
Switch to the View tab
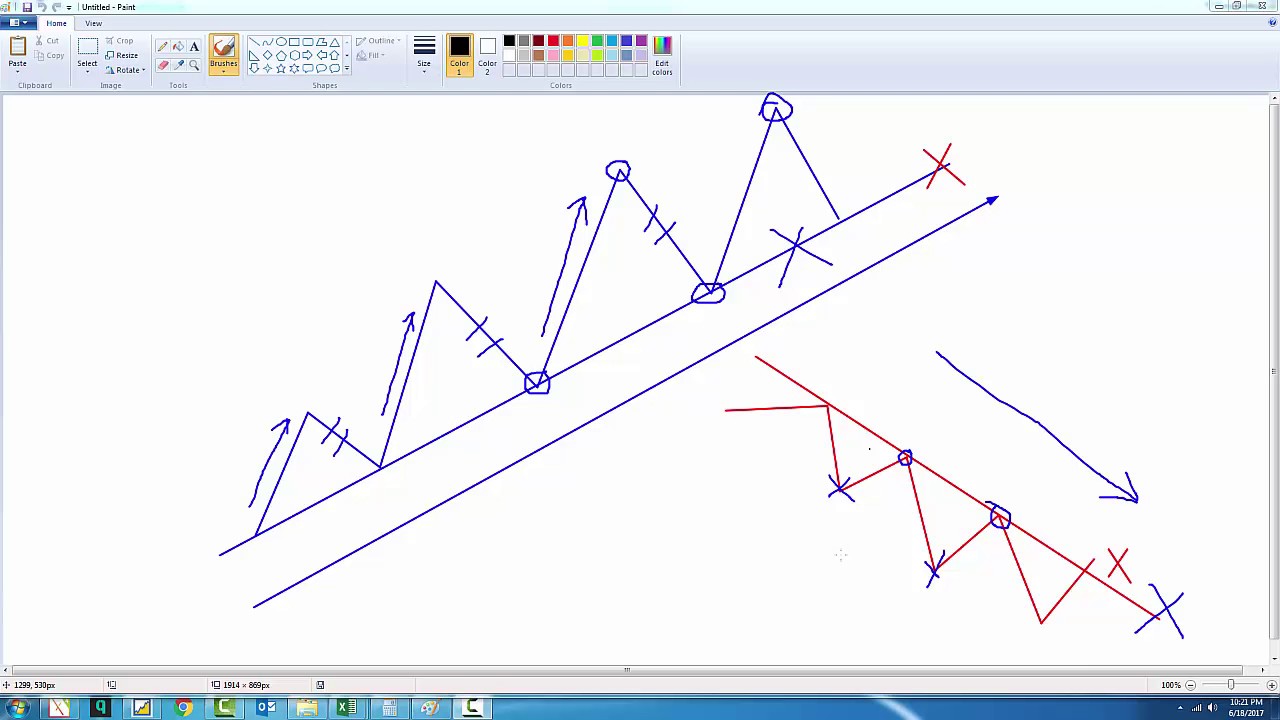pyautogui.click(x=93, y=23)
